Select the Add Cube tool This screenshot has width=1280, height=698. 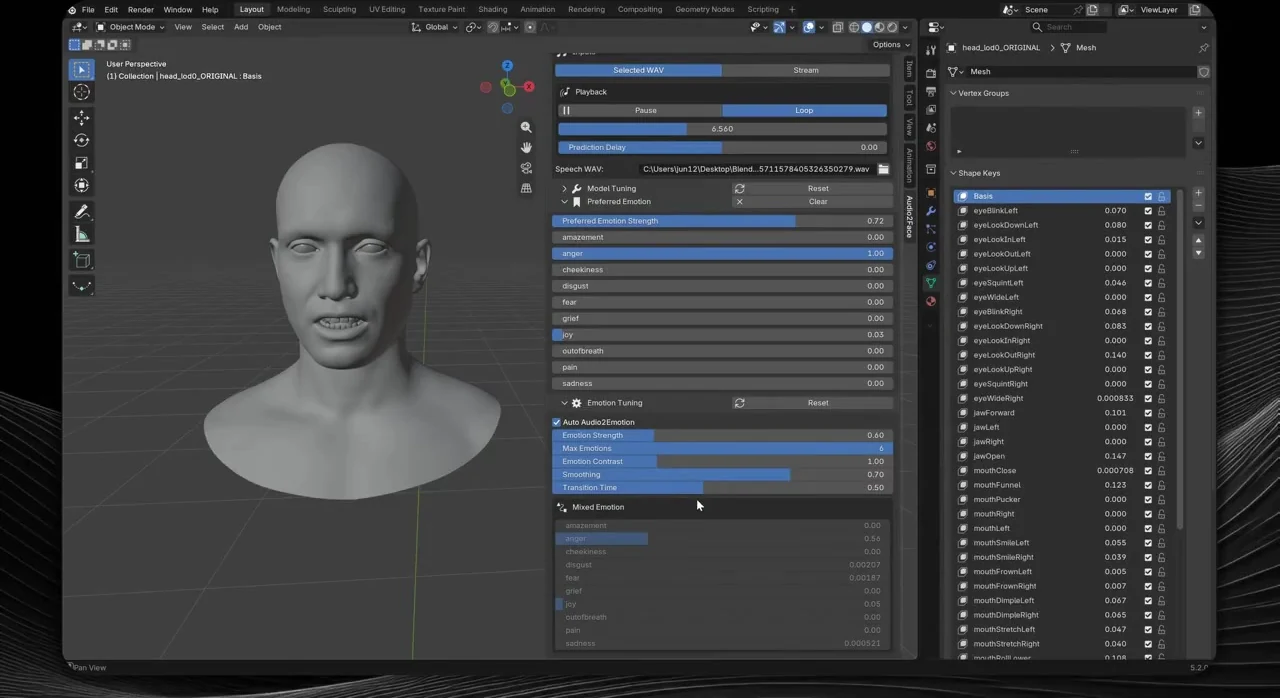(82, 260)
